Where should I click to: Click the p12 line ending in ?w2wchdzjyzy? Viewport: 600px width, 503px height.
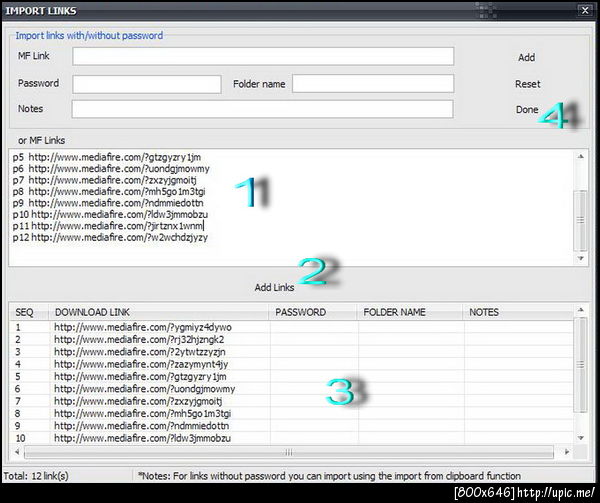(x=110, y=237)
